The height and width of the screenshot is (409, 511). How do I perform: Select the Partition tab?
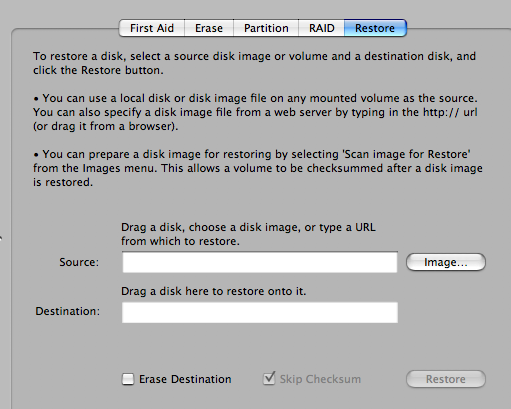[x=266, y=28]
